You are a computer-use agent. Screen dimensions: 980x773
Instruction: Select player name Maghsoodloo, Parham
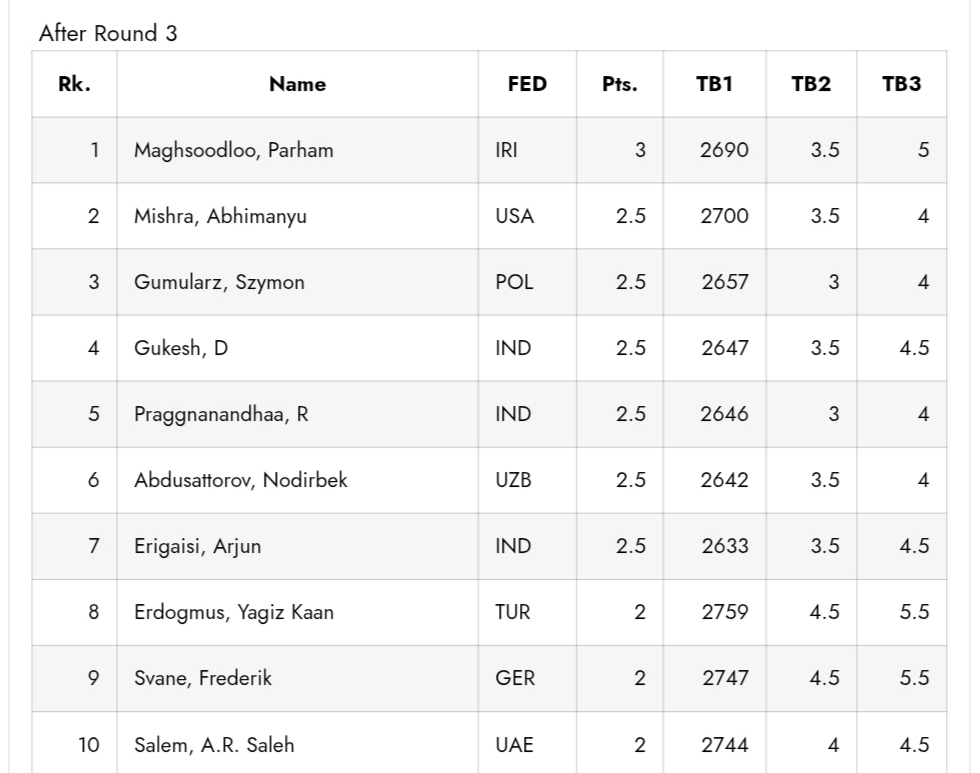[234, 151]
